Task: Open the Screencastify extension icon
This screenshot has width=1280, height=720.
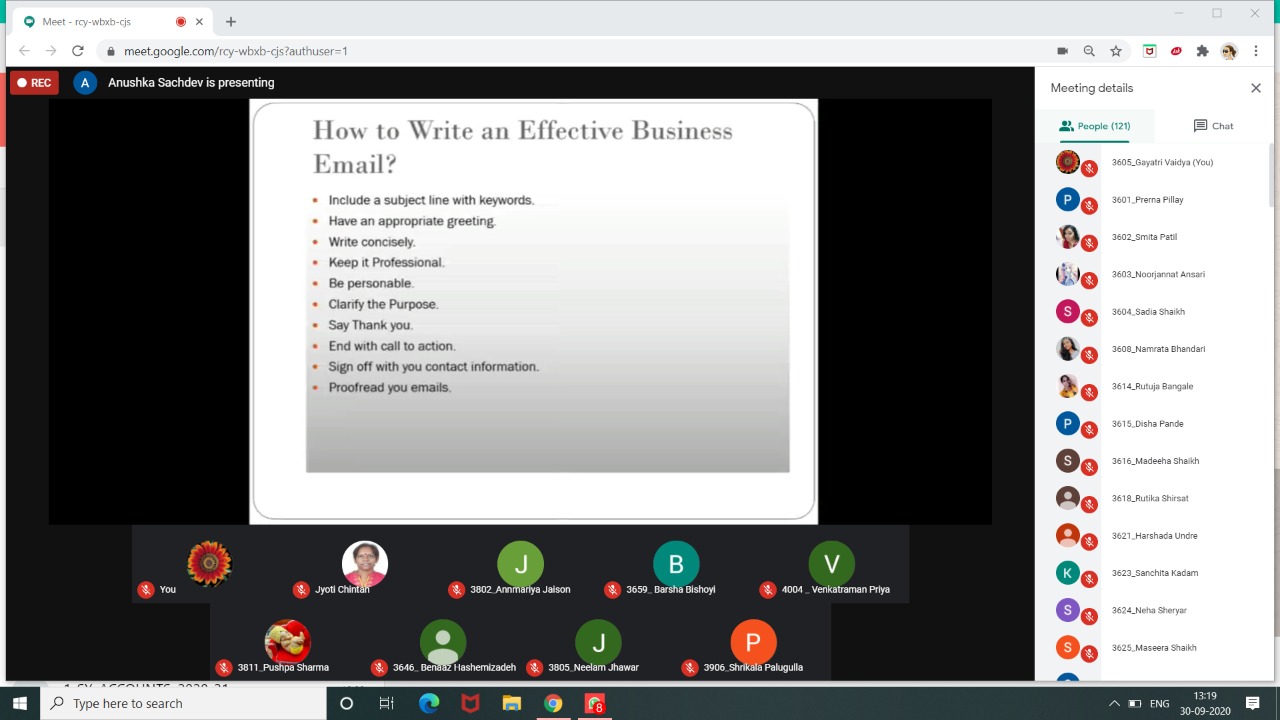Action: click(1148, 51)
